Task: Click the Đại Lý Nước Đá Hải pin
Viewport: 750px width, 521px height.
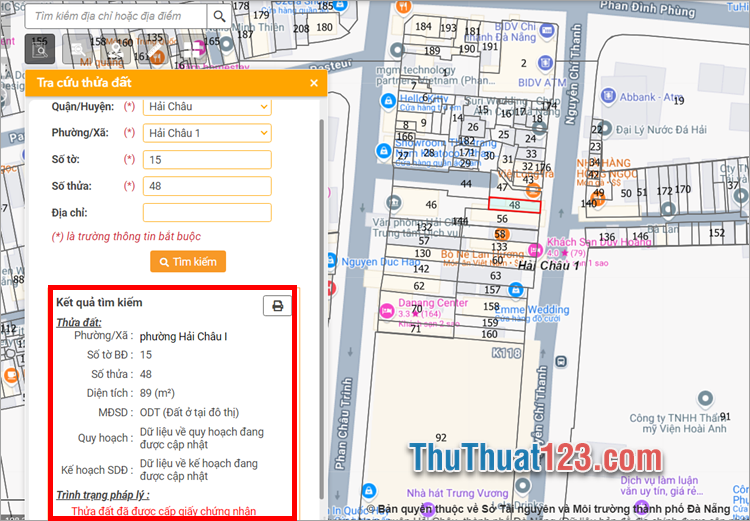Action: 605,128
